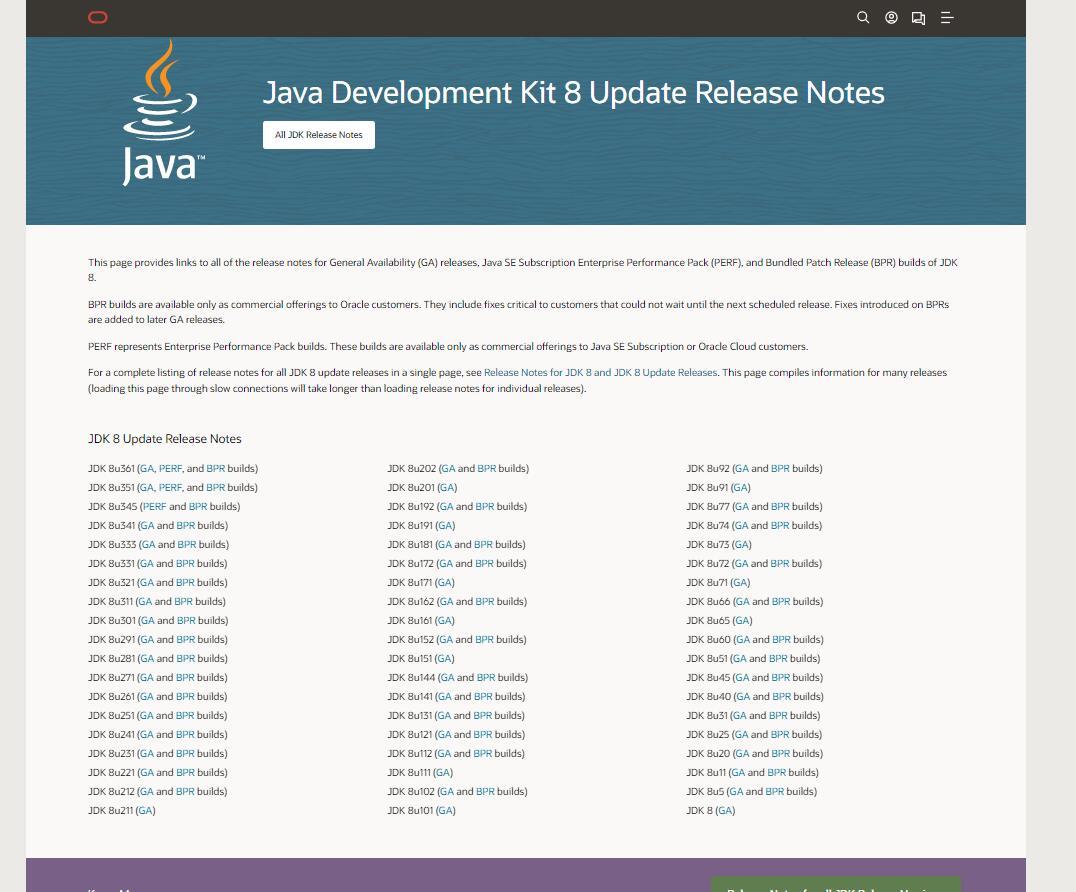Open BPR link for JDK 8u345
1076x892 pixels.
pyautogui.click(x=198, y=507)
